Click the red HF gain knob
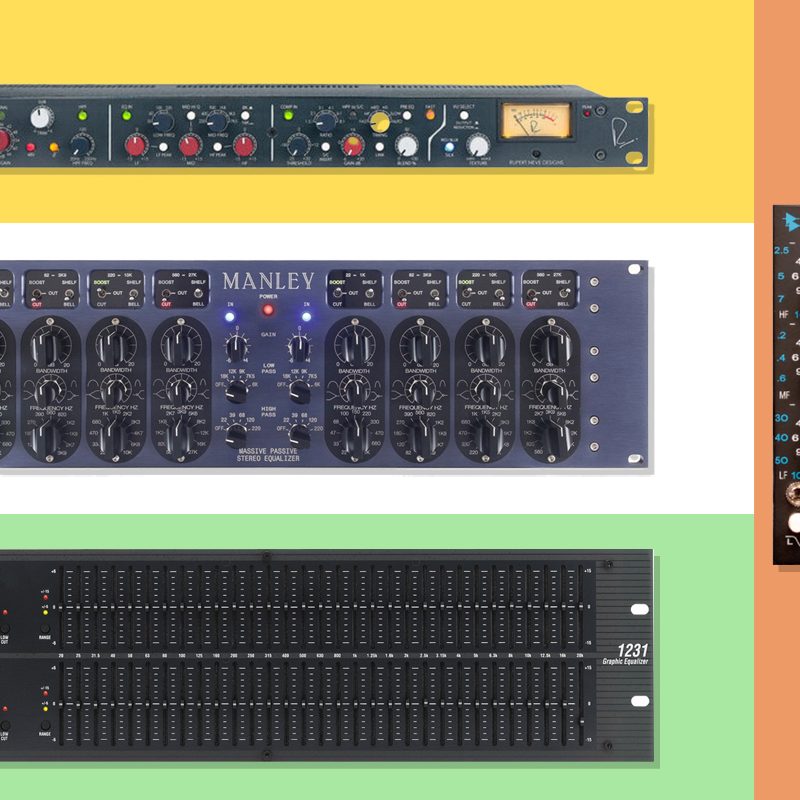The height and width of the screenshot is (800, 800). (242, 148)
